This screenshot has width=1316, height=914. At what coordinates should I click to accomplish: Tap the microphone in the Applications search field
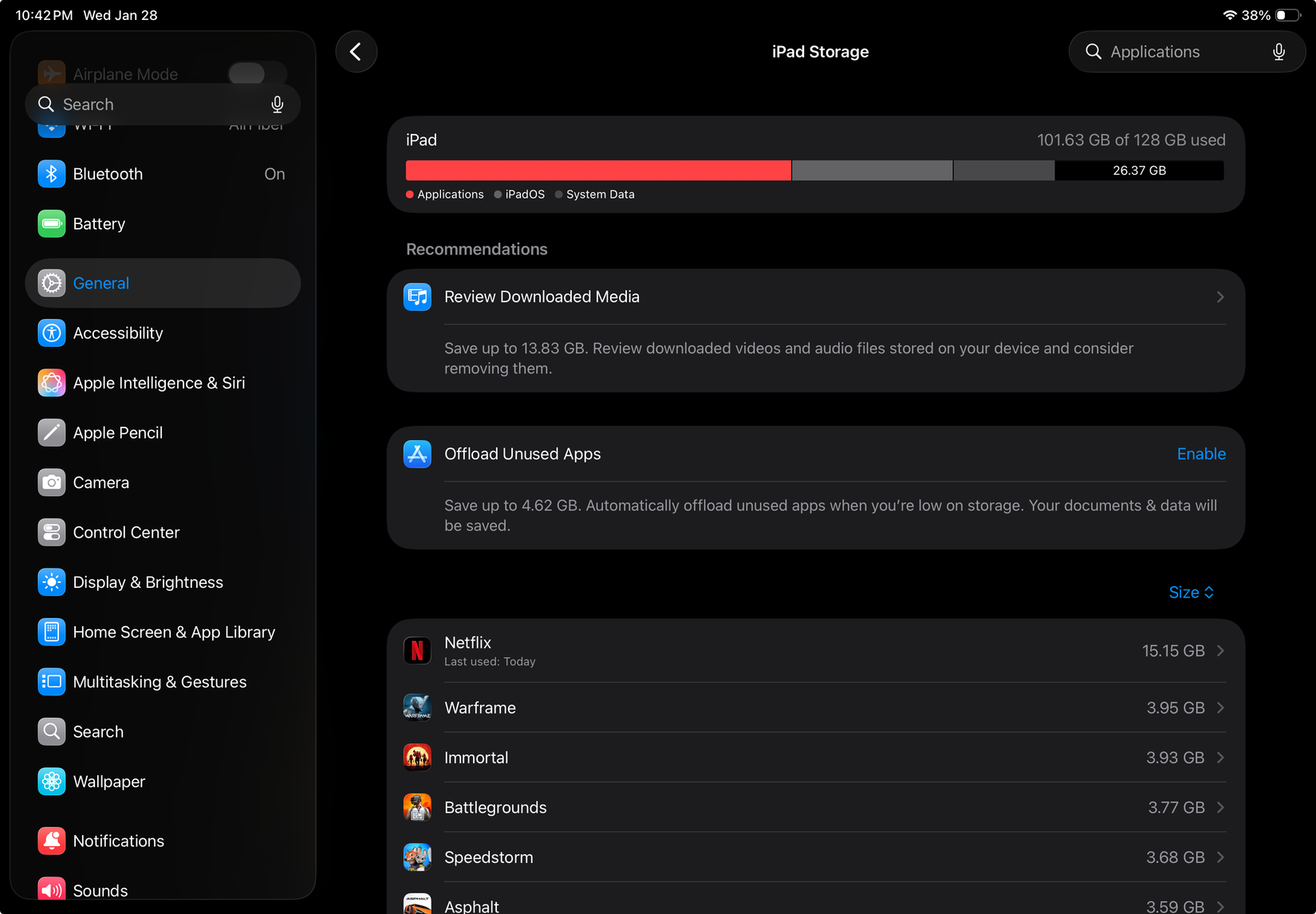(x=1278, y=51)
